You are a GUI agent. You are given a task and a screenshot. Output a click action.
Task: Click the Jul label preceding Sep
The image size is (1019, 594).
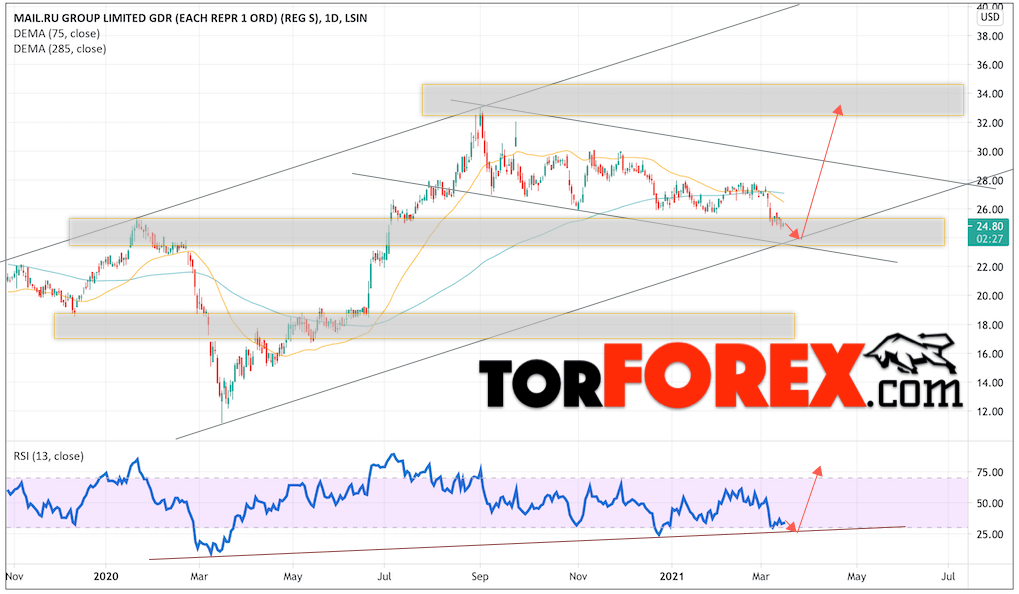point(384,576)
